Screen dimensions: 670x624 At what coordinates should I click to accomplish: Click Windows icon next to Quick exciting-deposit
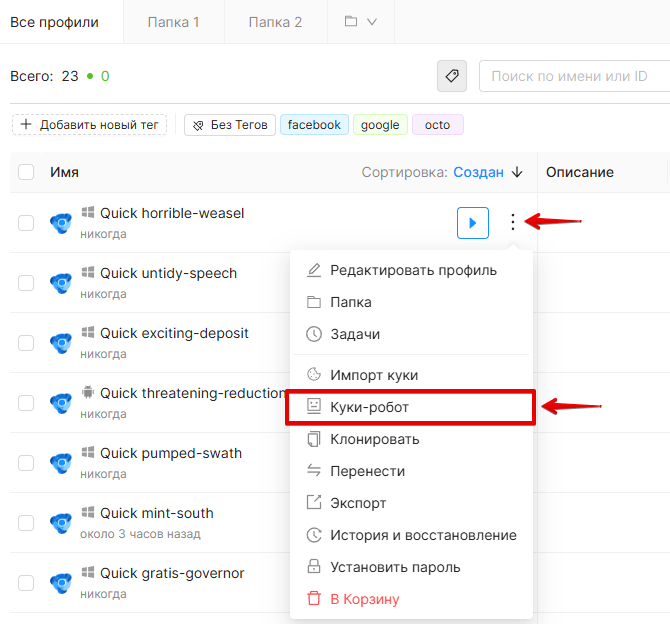88,332
